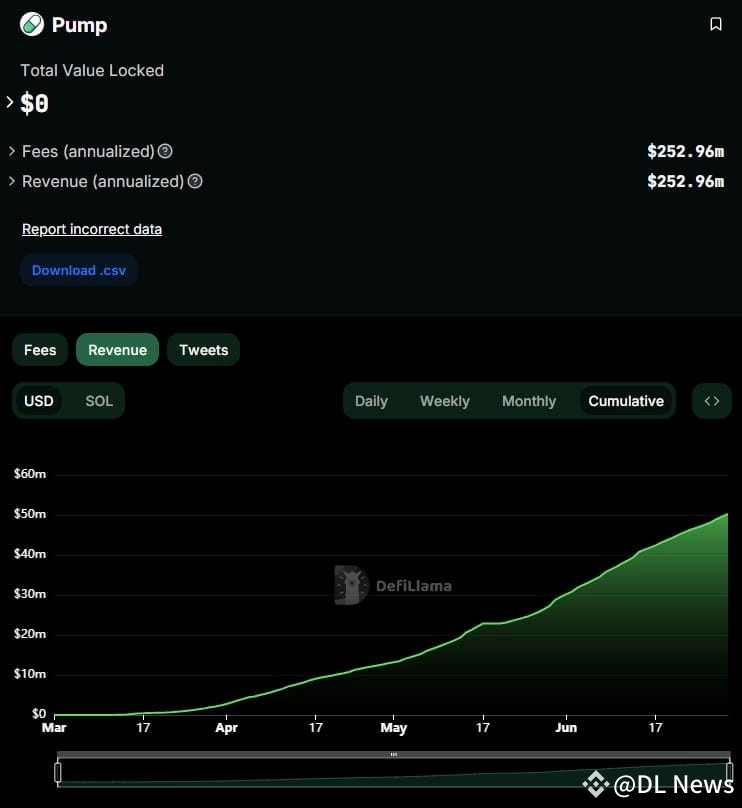Click the Total Value Locked label
This screenshot has width=742, height=808.
click(92, 71)
